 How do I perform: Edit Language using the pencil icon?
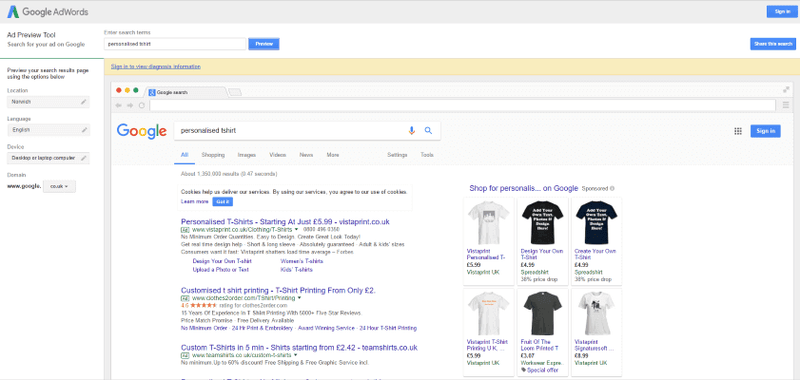click(84, 130)
